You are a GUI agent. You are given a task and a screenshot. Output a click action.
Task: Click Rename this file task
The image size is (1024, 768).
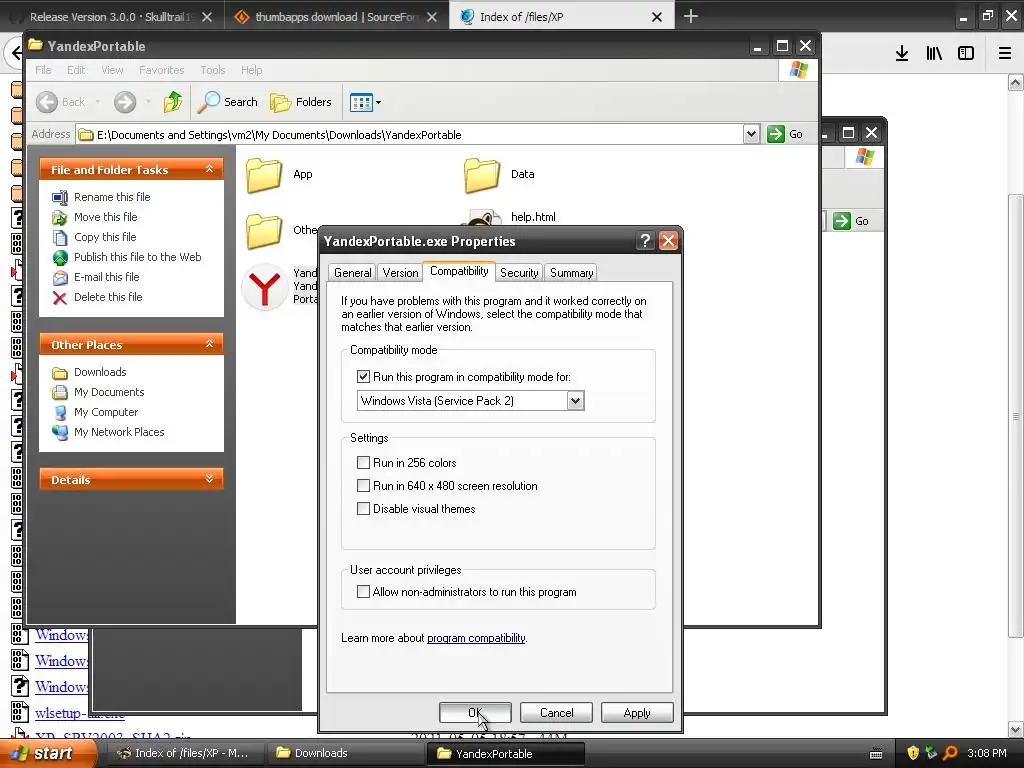(112, 197)
